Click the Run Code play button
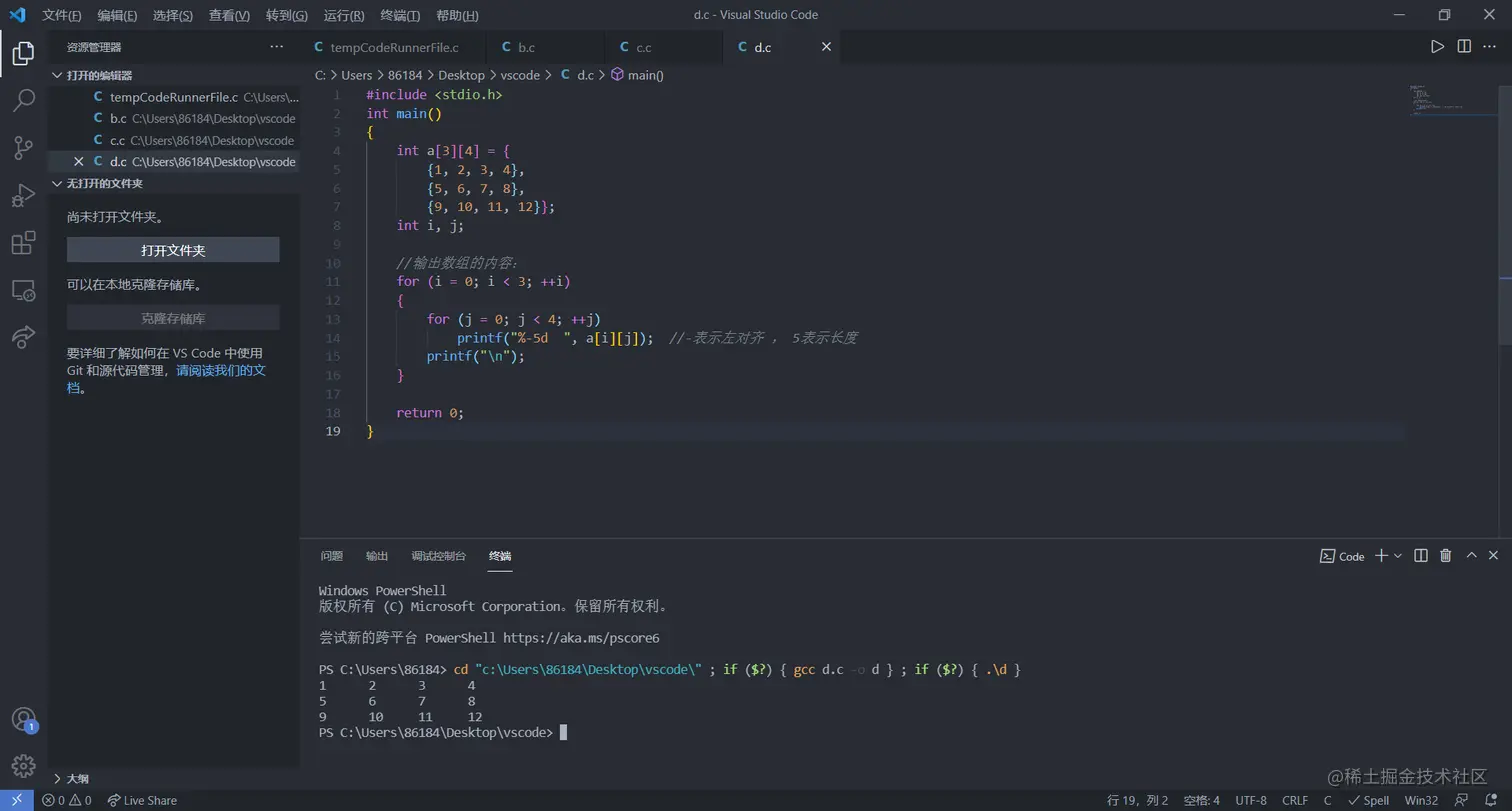The image size is (1512, 811). 1437,47
